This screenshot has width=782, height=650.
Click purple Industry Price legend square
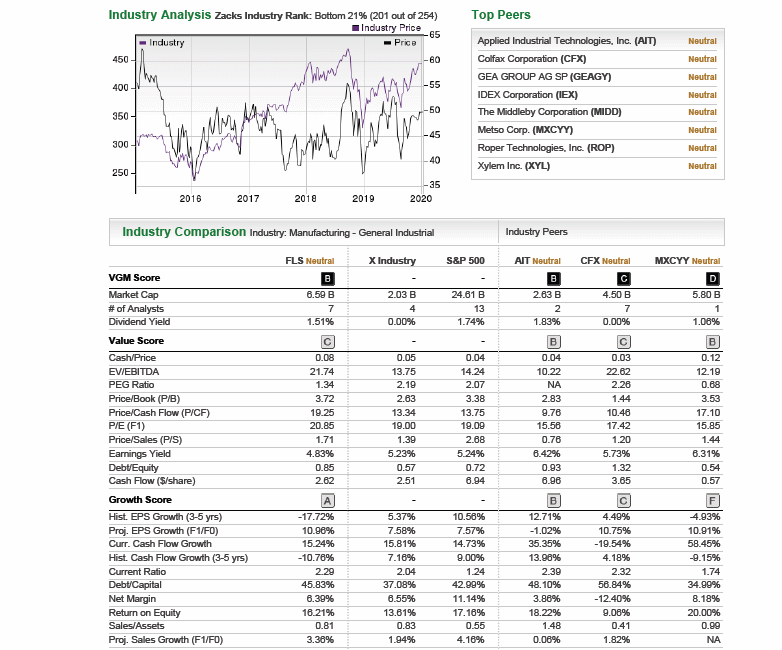pos(355,28)
